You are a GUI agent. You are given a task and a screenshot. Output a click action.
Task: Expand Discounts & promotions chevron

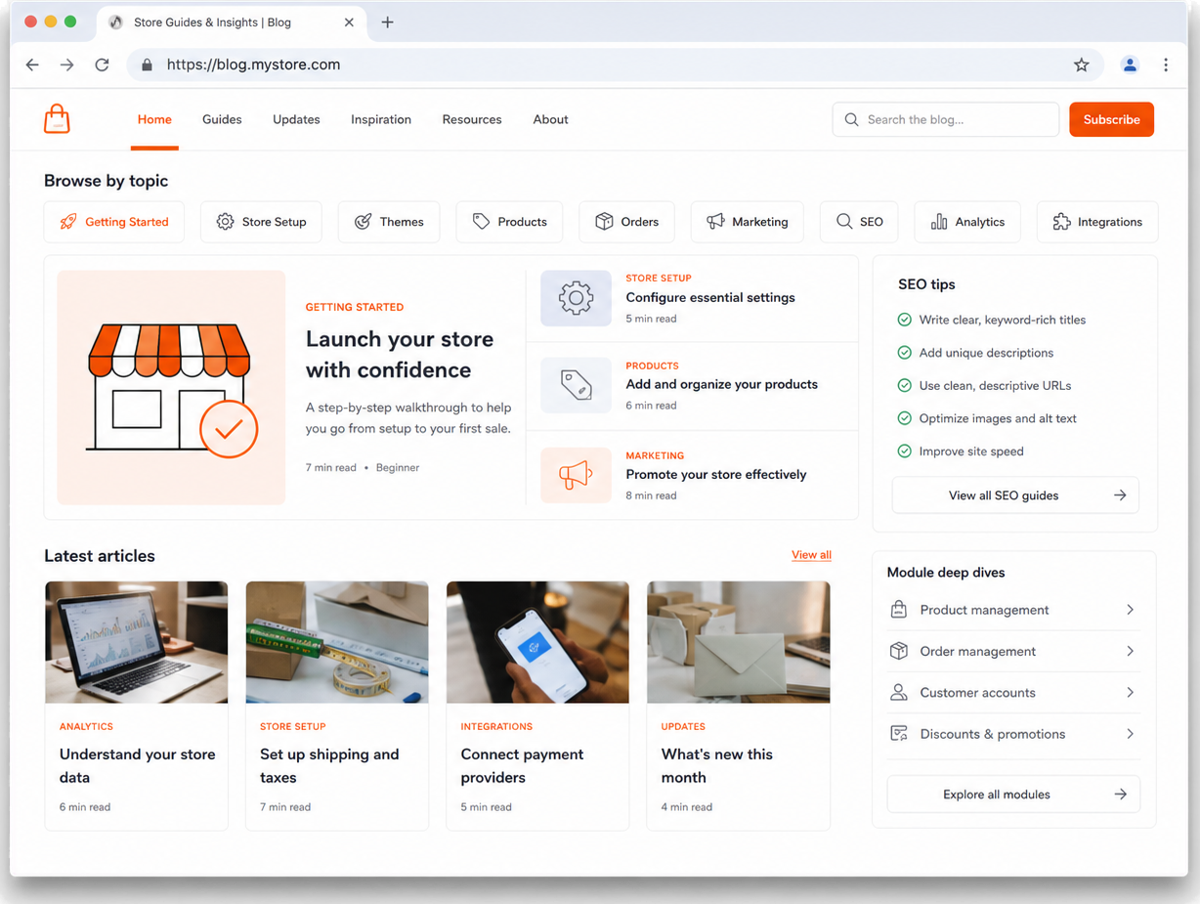pyautogui.click(x=1130, y=734)
